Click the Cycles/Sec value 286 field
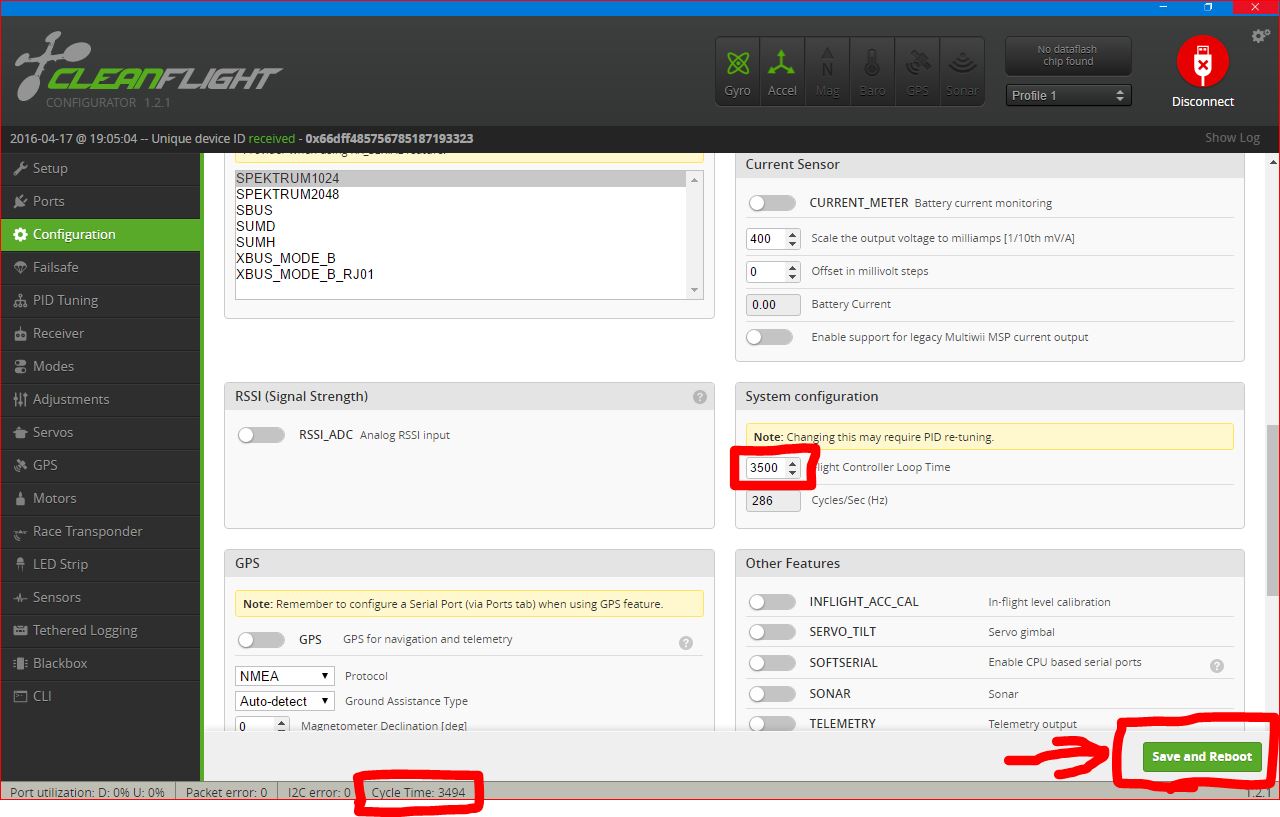The image size is (1280, 817). click(774, 500)
